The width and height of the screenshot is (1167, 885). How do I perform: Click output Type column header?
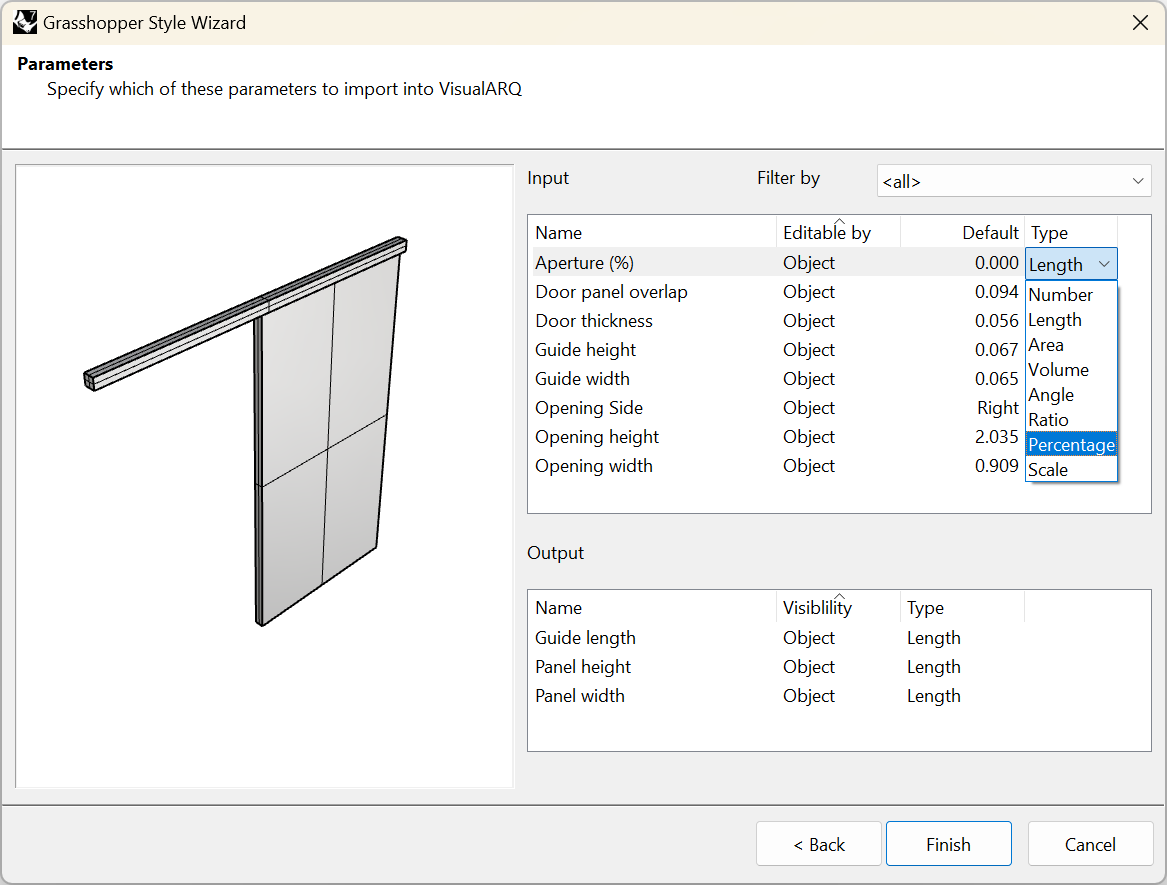962,607
